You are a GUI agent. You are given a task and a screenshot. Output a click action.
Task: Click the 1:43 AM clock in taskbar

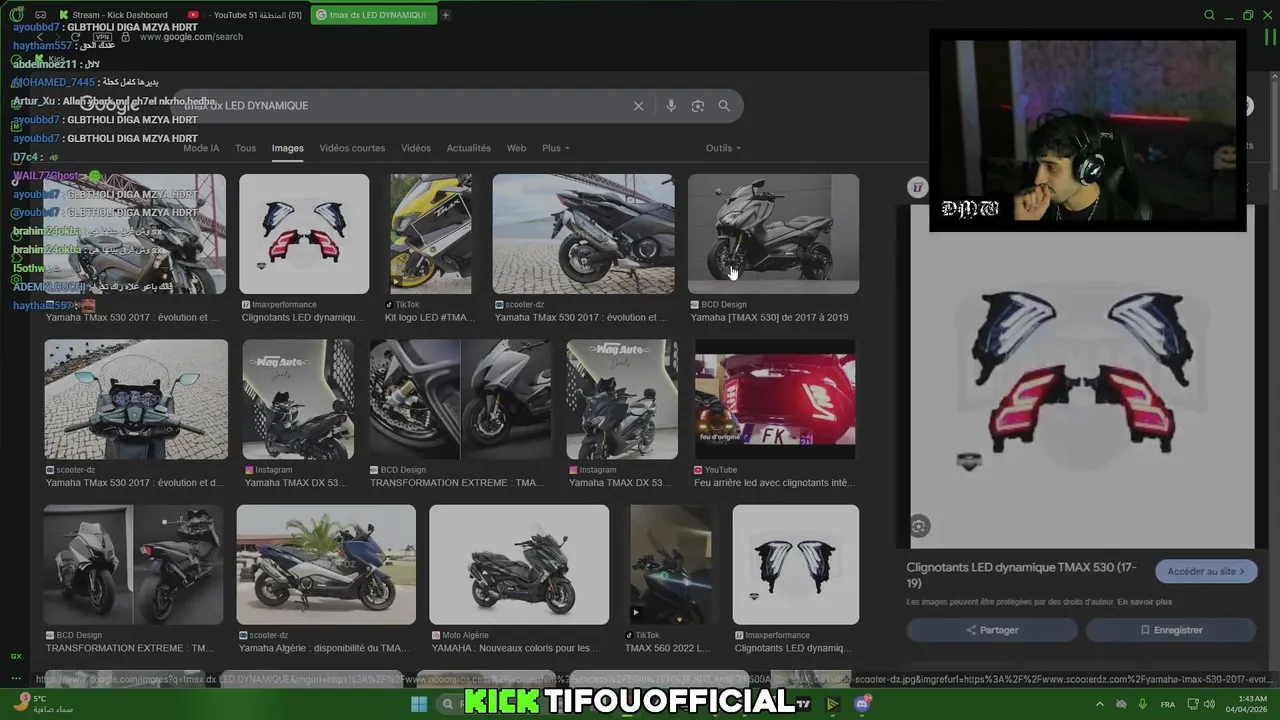[x=1252, y=699]
